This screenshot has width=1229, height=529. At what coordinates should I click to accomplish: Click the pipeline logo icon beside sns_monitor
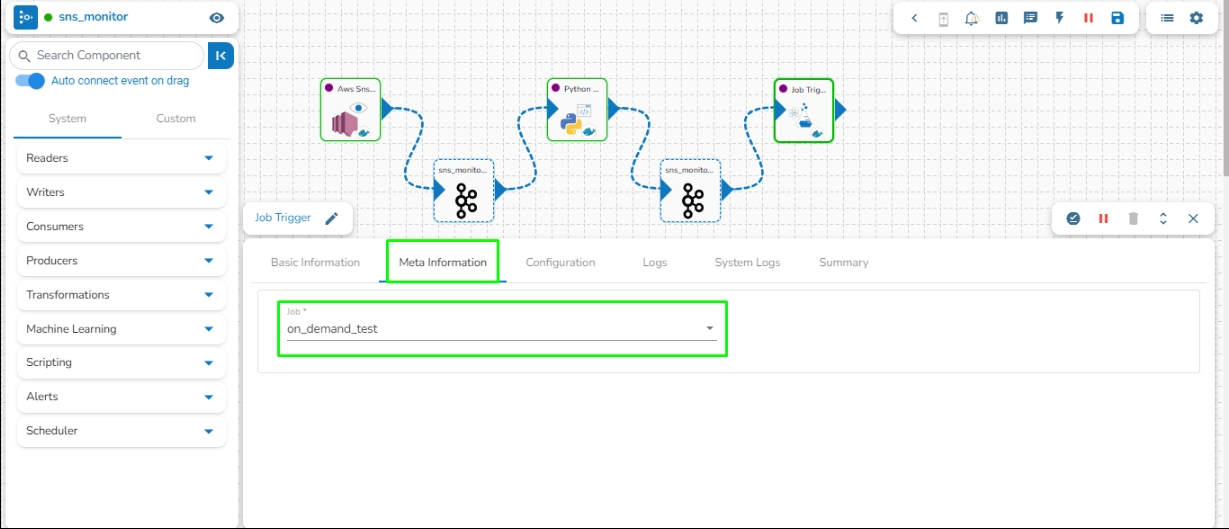tap(26, 17)
